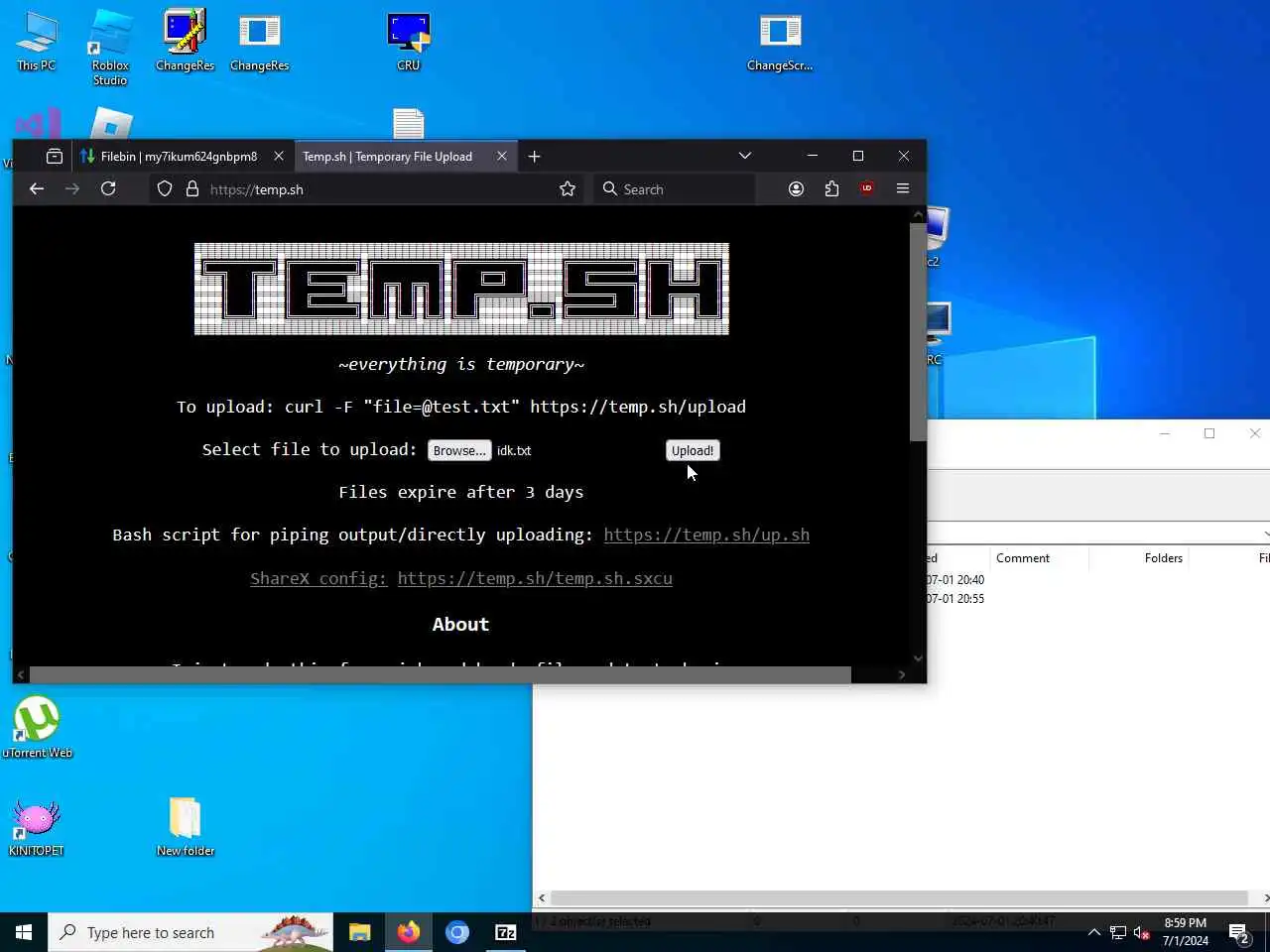This screenshot has height=952, width=1270.
Task: Click the idk.txt selected file name
Action: pyautogui.click(x=514, y=450)
